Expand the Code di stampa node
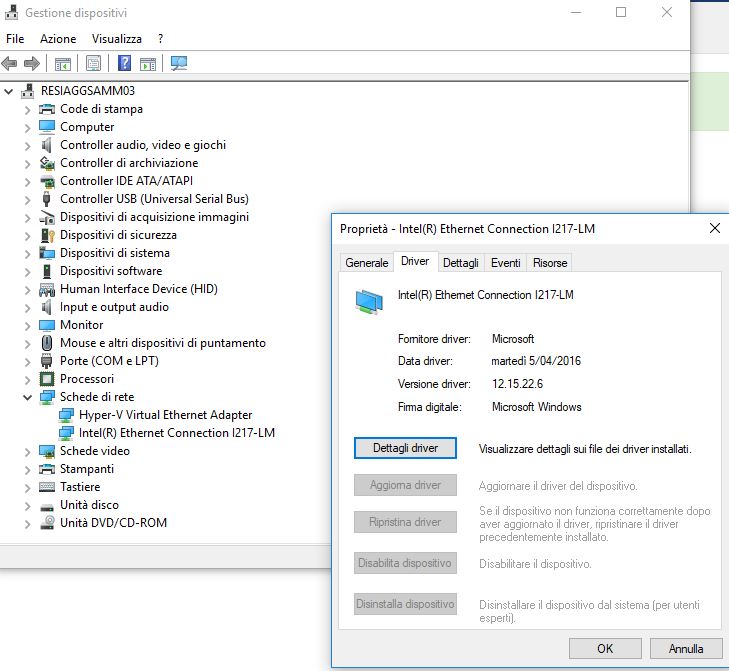729x671 pixels. click(27, 110)
